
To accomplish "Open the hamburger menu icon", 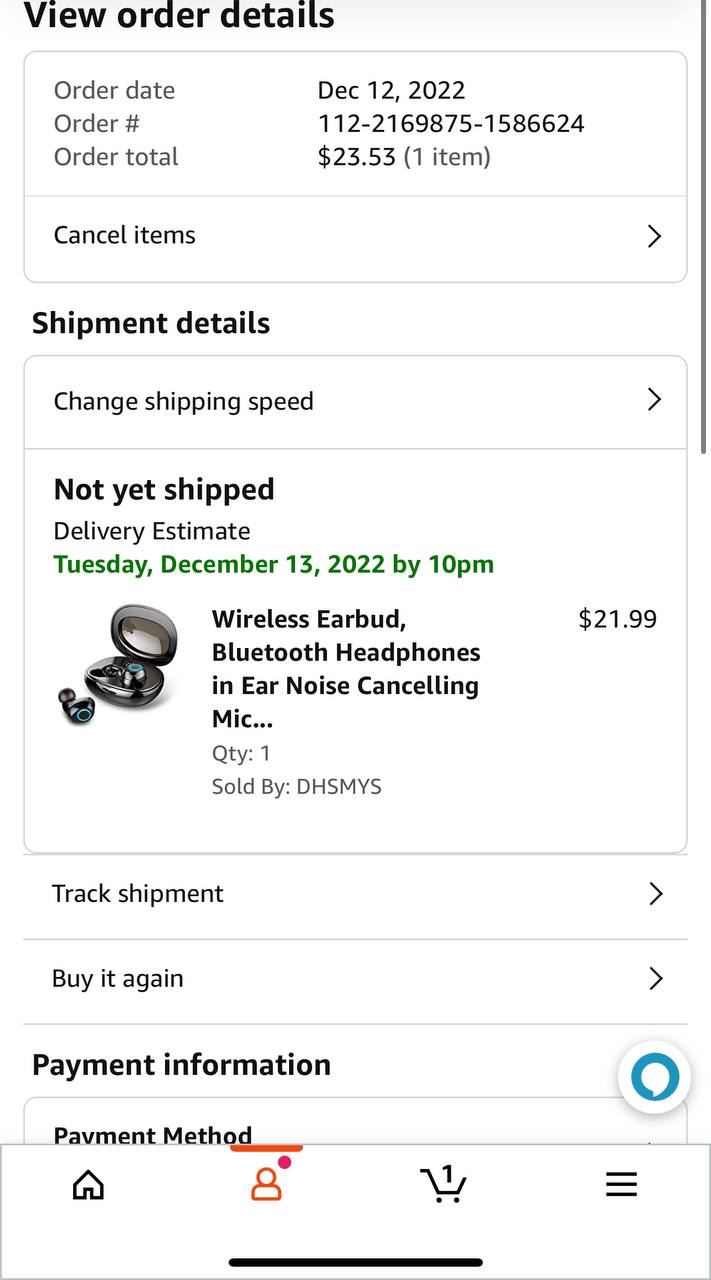I will click(621, 1185).
